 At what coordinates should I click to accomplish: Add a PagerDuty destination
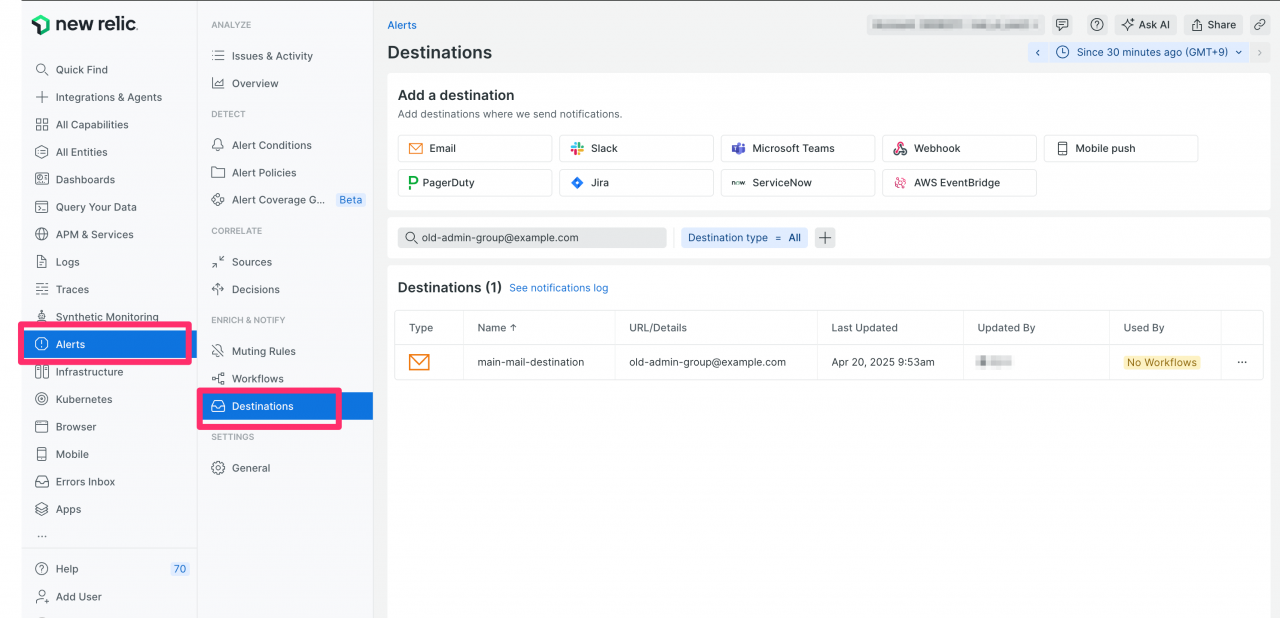tap(475, 183)
